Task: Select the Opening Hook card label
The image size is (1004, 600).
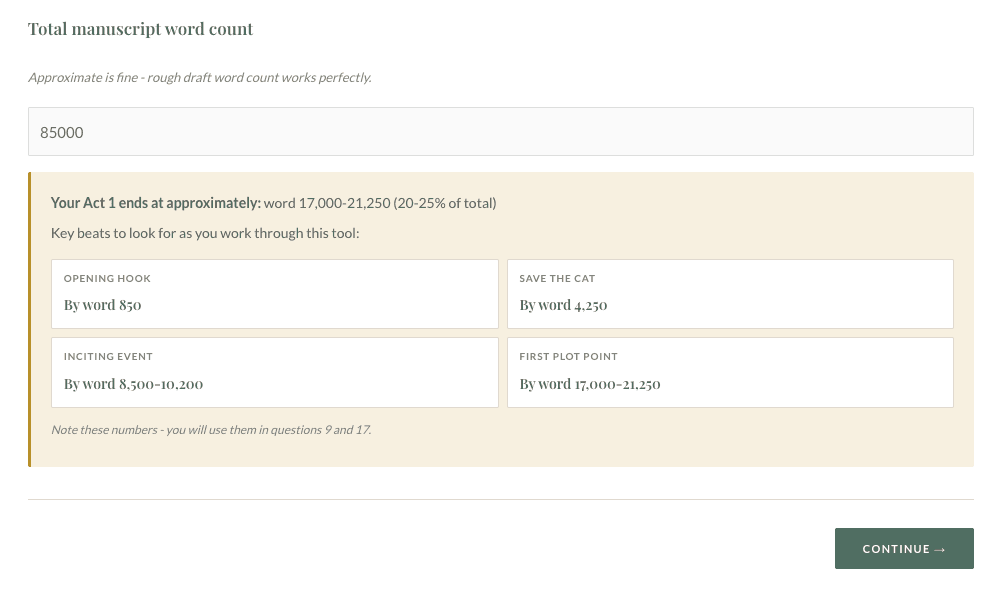Action: 107,278
